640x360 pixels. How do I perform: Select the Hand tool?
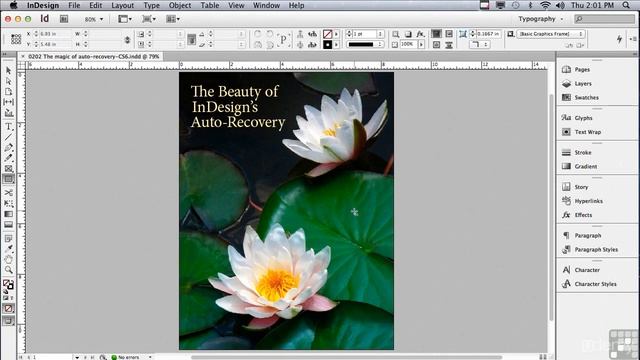pyautogui.click(x=9, y=259)
